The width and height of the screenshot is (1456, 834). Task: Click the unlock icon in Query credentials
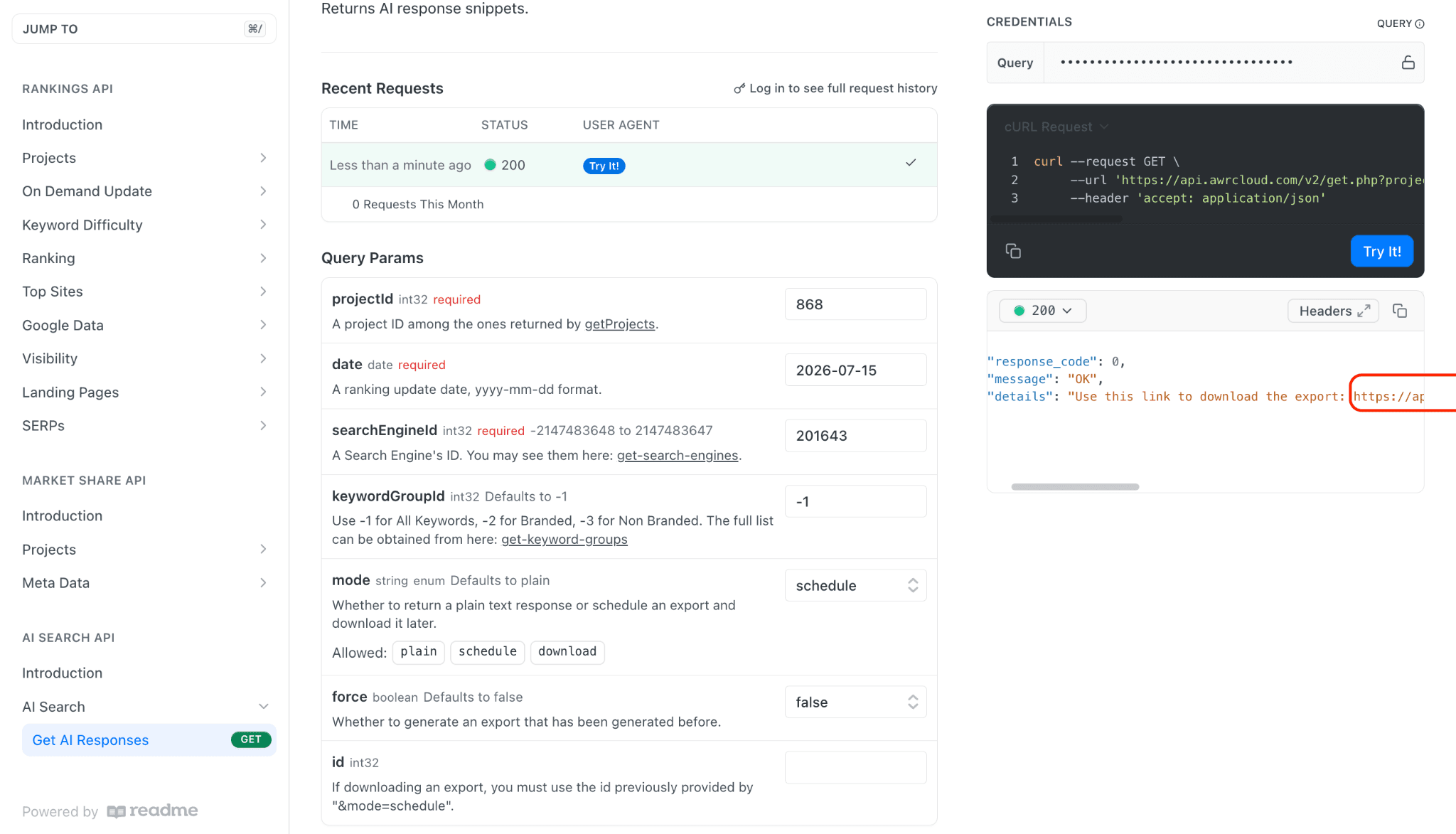1408,63
